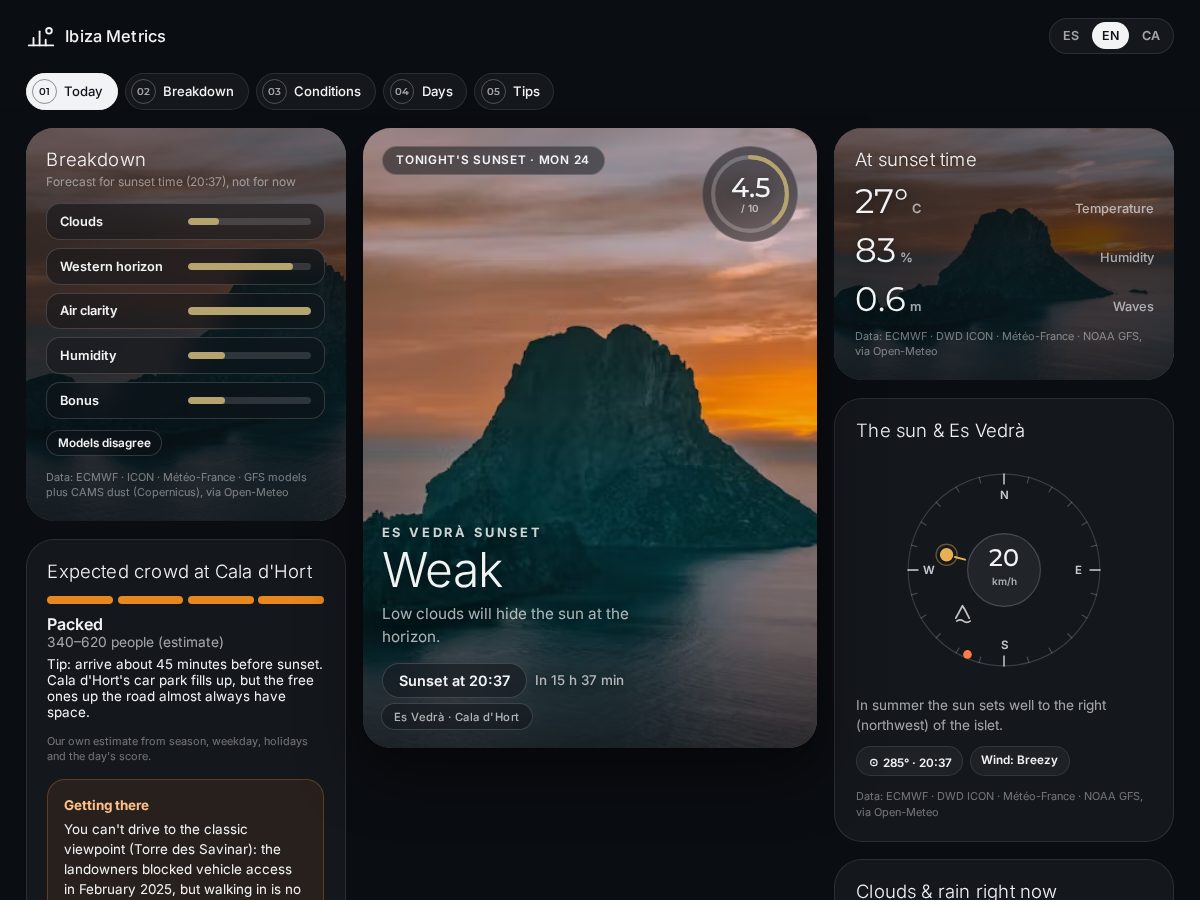1200x900 pixels.
Task: Click the Weak sunset rating heading
Action: coord(442,571)
